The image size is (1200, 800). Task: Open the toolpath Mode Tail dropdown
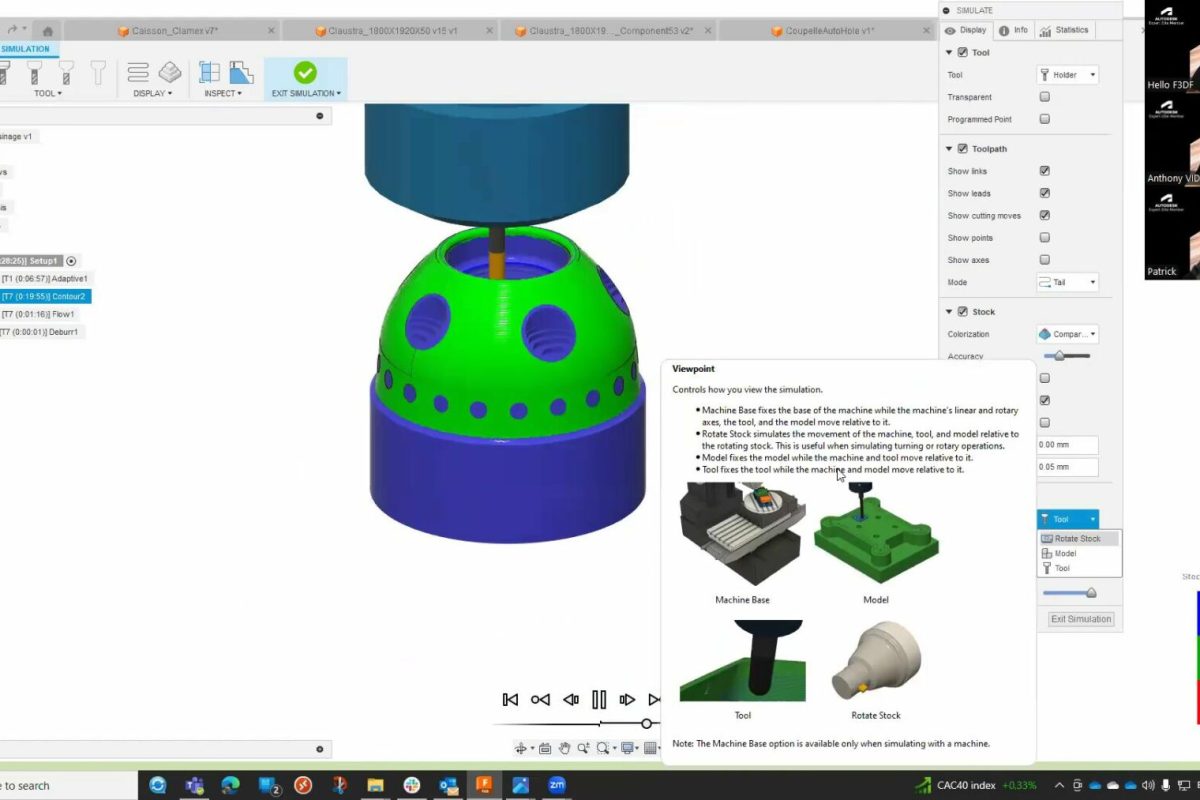click(x=1067, y=283)
